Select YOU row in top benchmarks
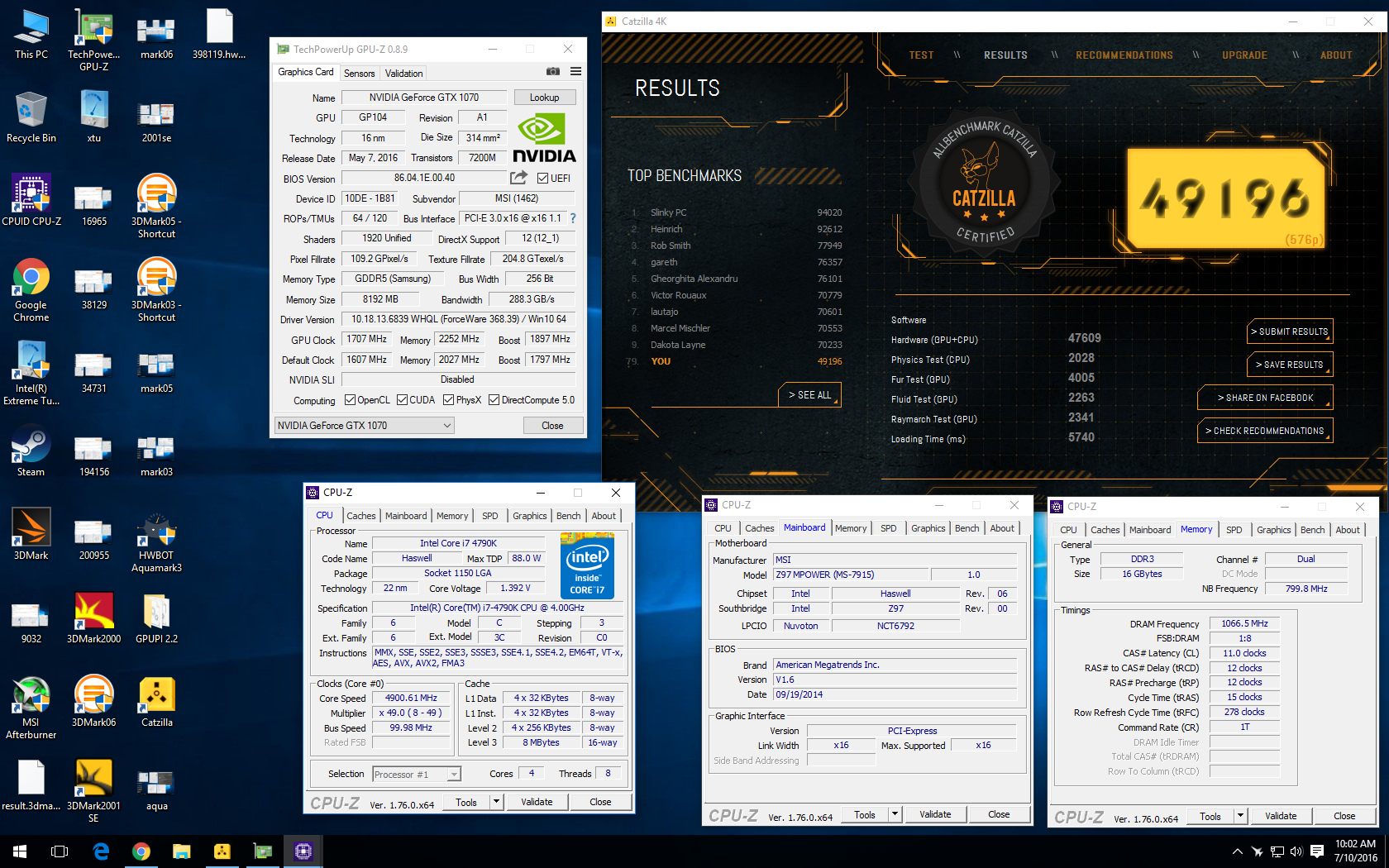 pos(734,361)
